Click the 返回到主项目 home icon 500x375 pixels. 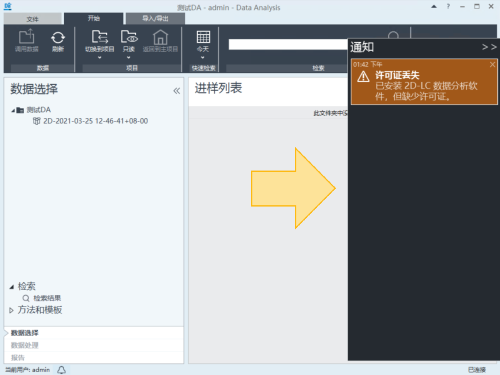coord(160,37)
